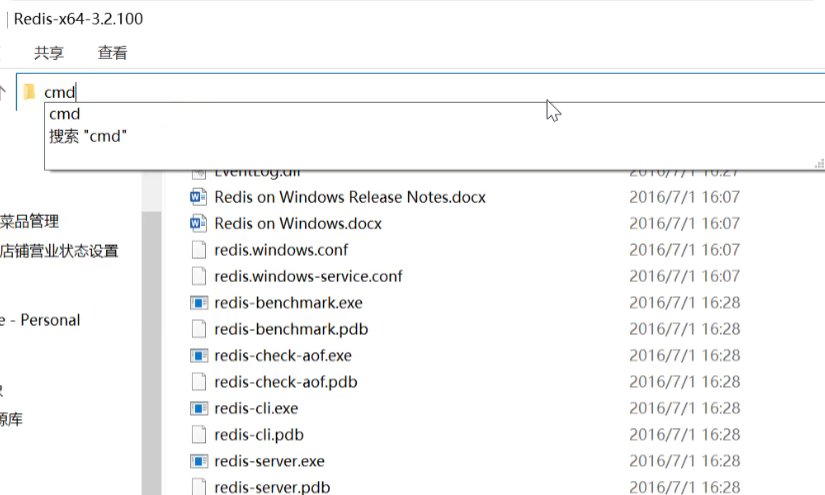Viewport: 825px width, 495px height.
Task: Open the 共享 ribbon tab
Action: [x=49, y=53]
